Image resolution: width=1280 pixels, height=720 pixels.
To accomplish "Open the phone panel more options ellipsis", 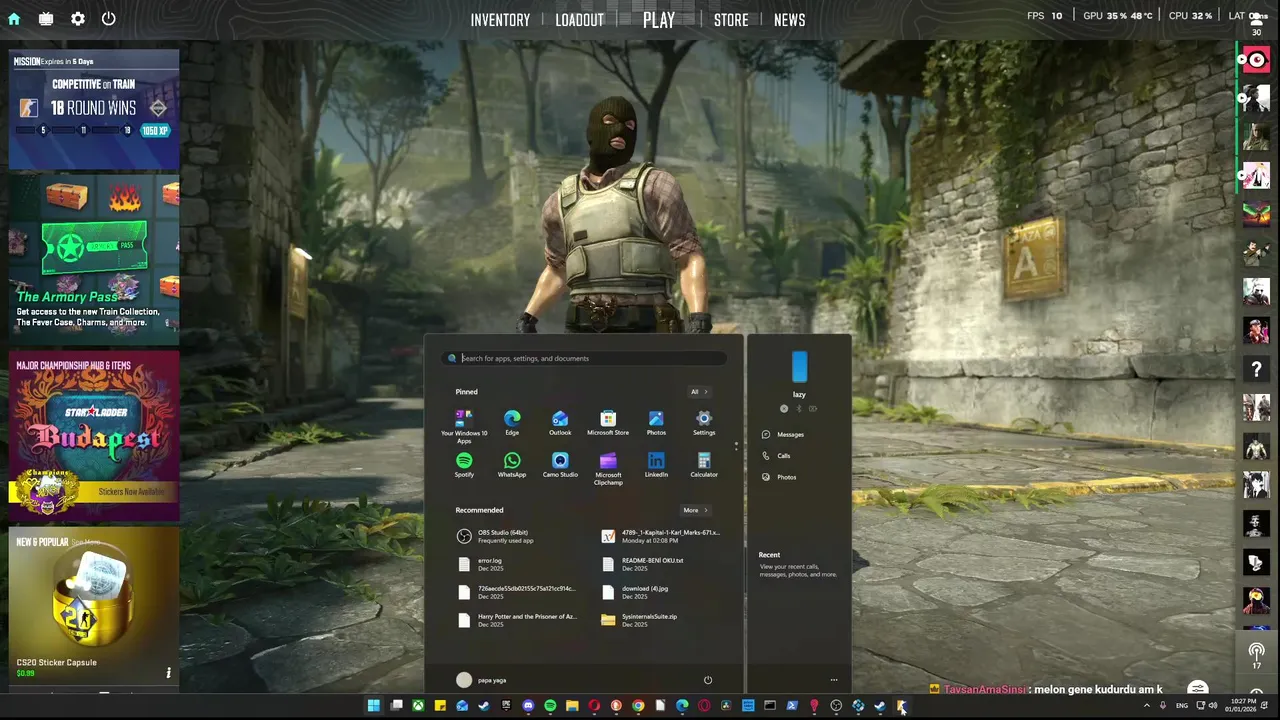I will pos(833,680).
